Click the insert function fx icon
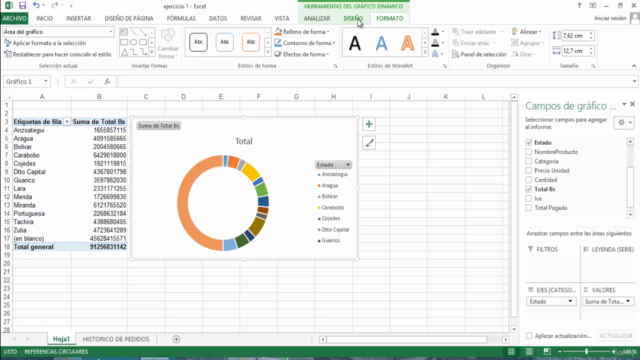Image resolution: width=640 pixels, height=360 pixels. click(x=107, y=82)
